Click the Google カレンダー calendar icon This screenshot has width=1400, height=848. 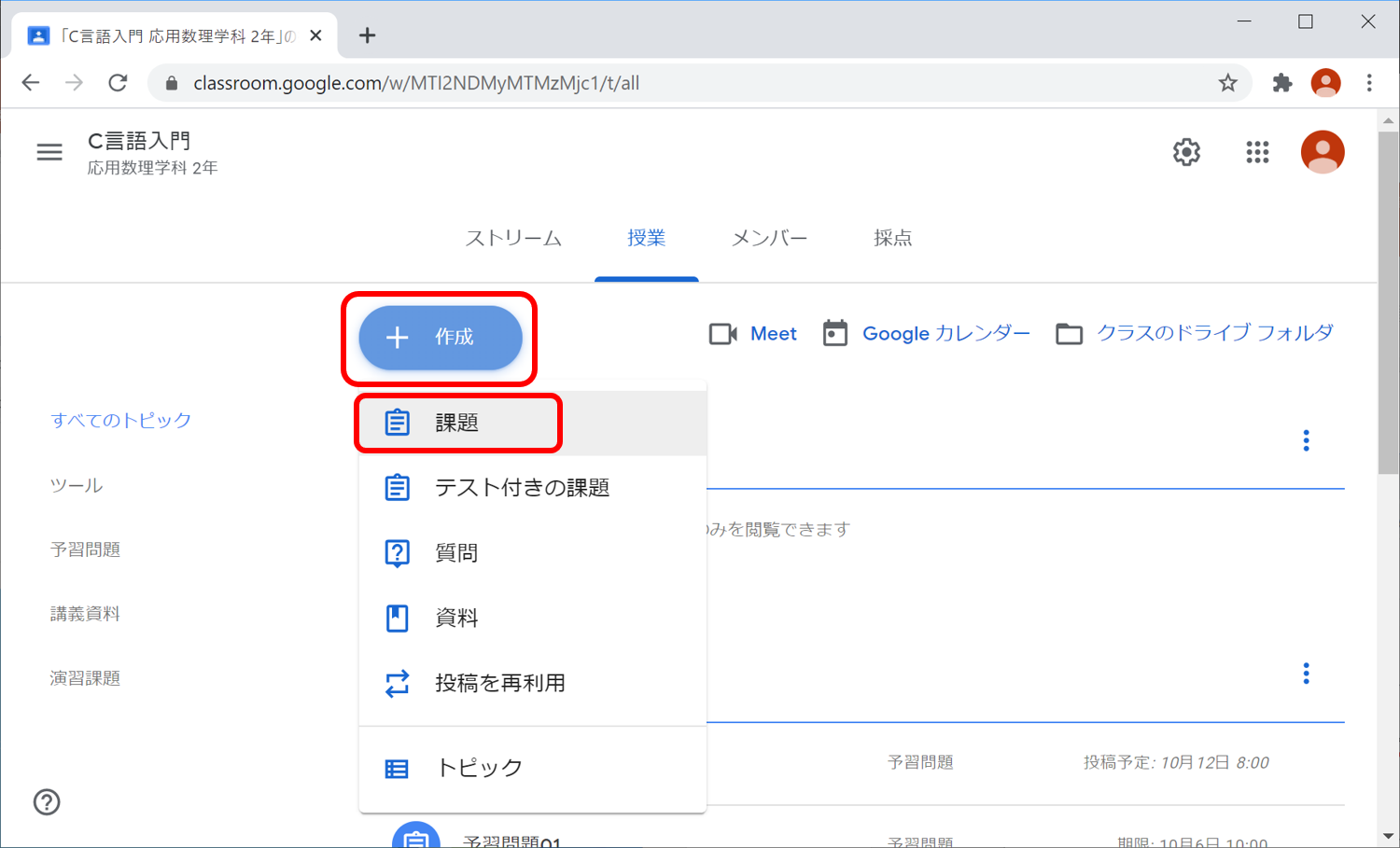[835, 333]
